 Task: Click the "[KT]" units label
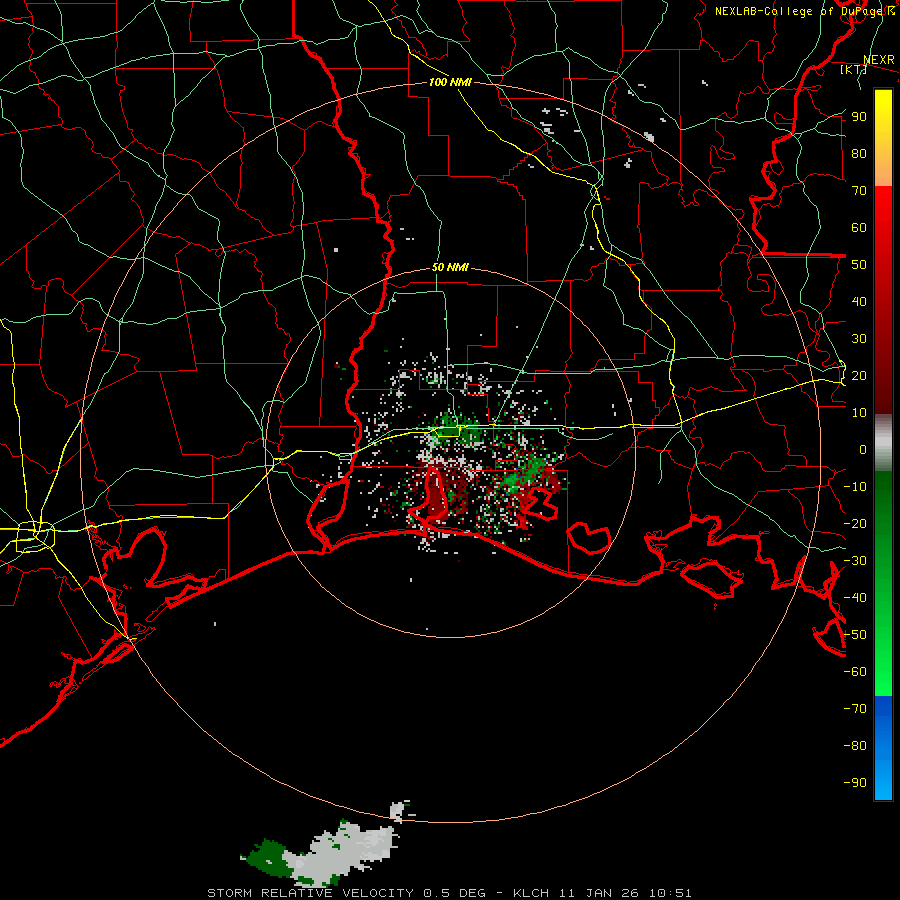point(854,70)
